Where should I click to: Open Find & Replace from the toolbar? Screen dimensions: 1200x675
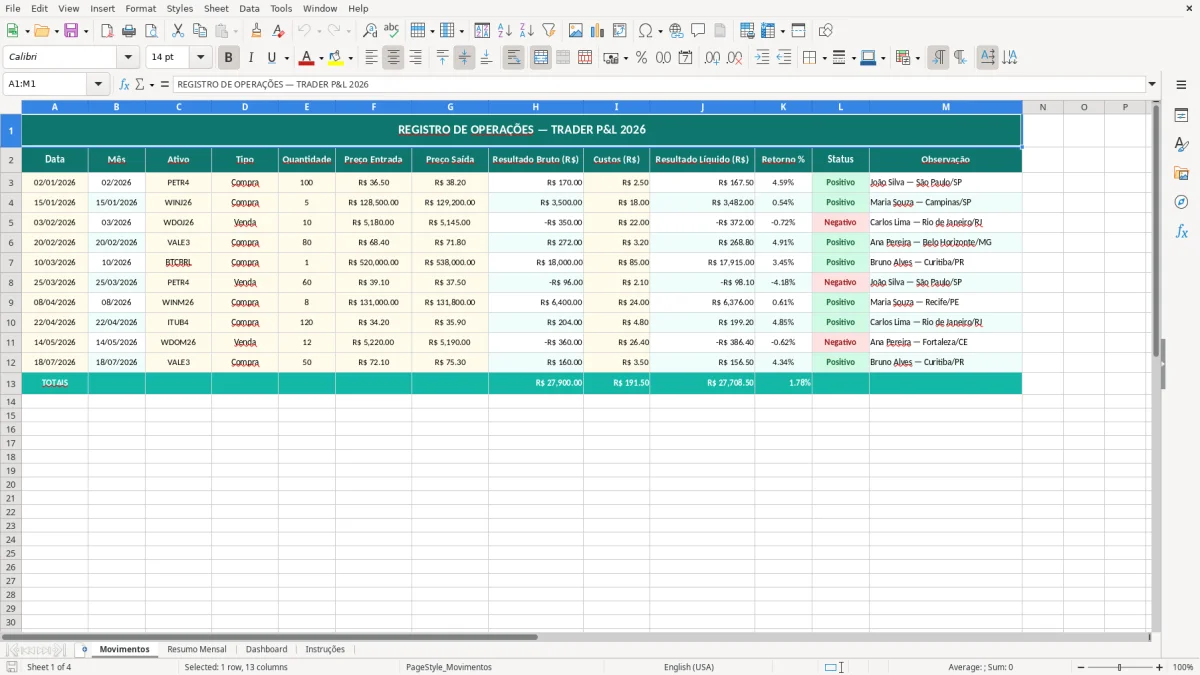click(x=370, y=31)
